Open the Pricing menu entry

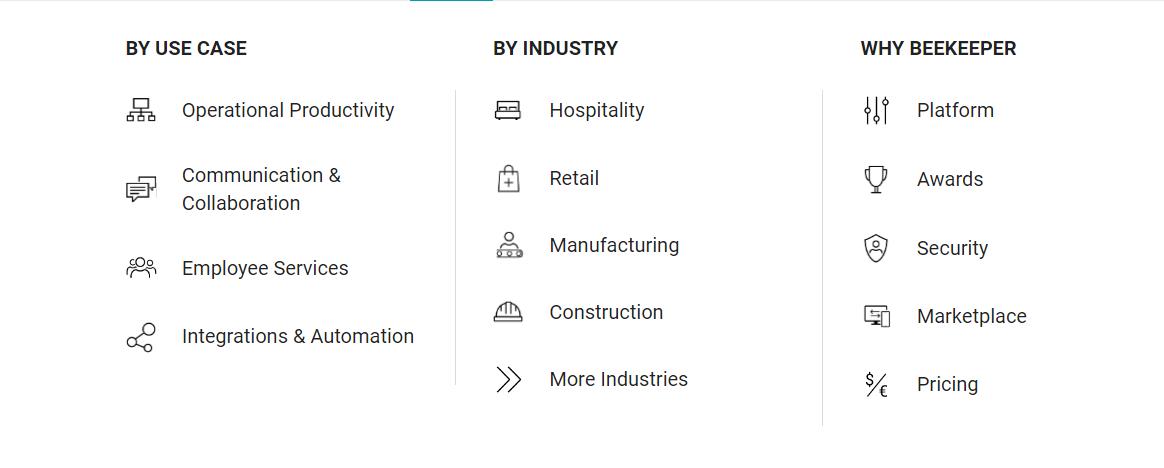tap(947, 384)
